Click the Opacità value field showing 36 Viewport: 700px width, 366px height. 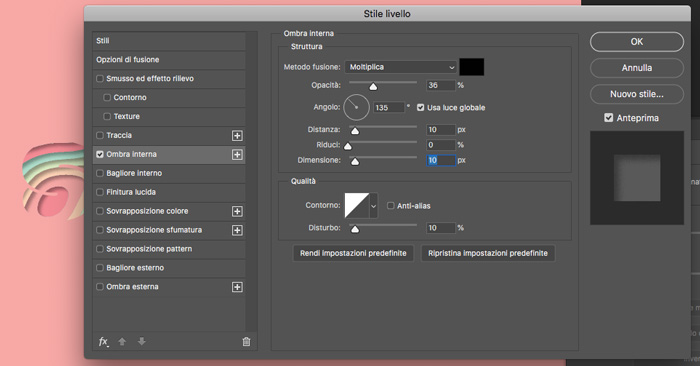pyautogui.click(x=441, y=85)
